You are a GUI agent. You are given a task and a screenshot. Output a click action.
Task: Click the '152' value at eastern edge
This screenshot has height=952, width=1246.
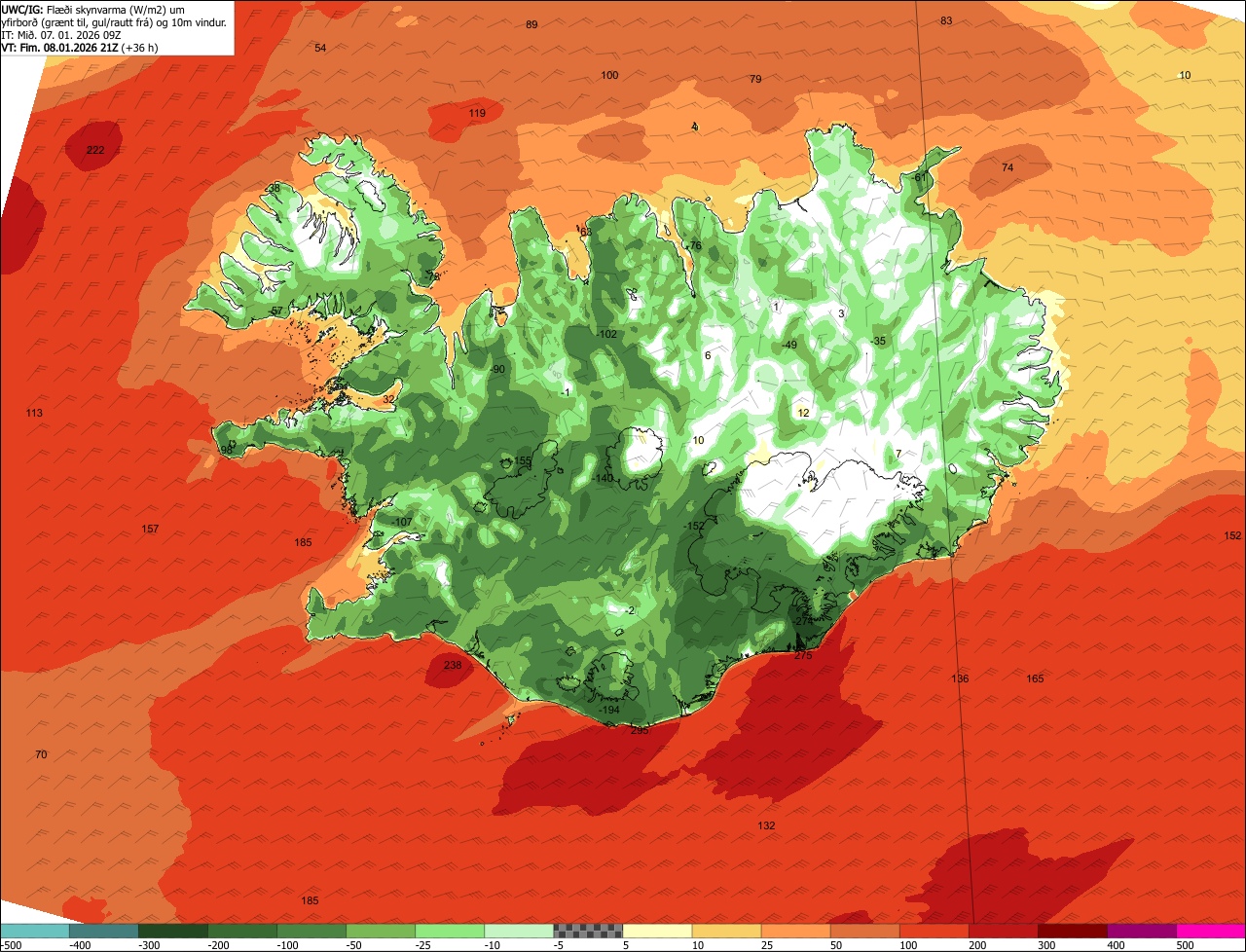click(x=1232, y=536)
